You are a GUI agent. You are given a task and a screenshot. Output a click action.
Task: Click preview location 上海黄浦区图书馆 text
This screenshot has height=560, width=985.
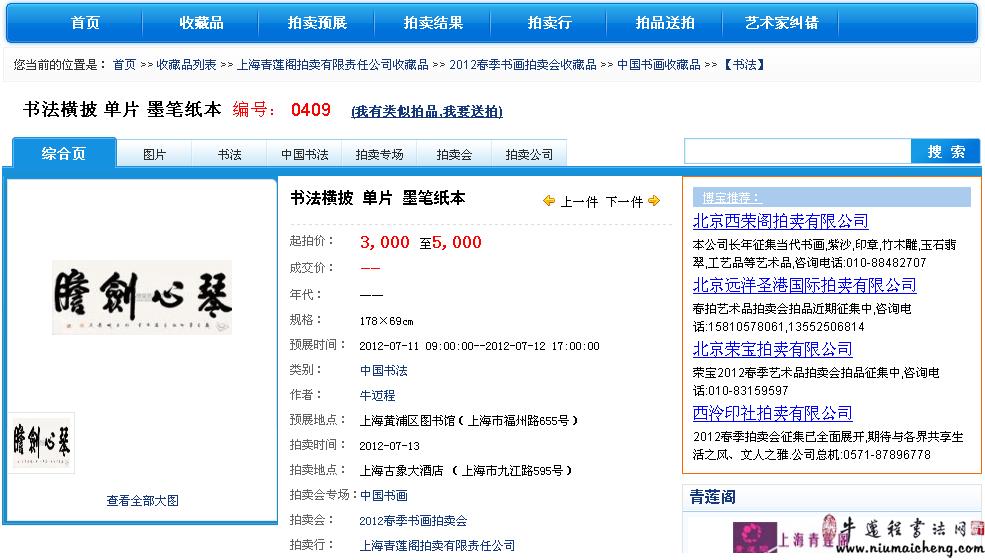tap(408, 420)
